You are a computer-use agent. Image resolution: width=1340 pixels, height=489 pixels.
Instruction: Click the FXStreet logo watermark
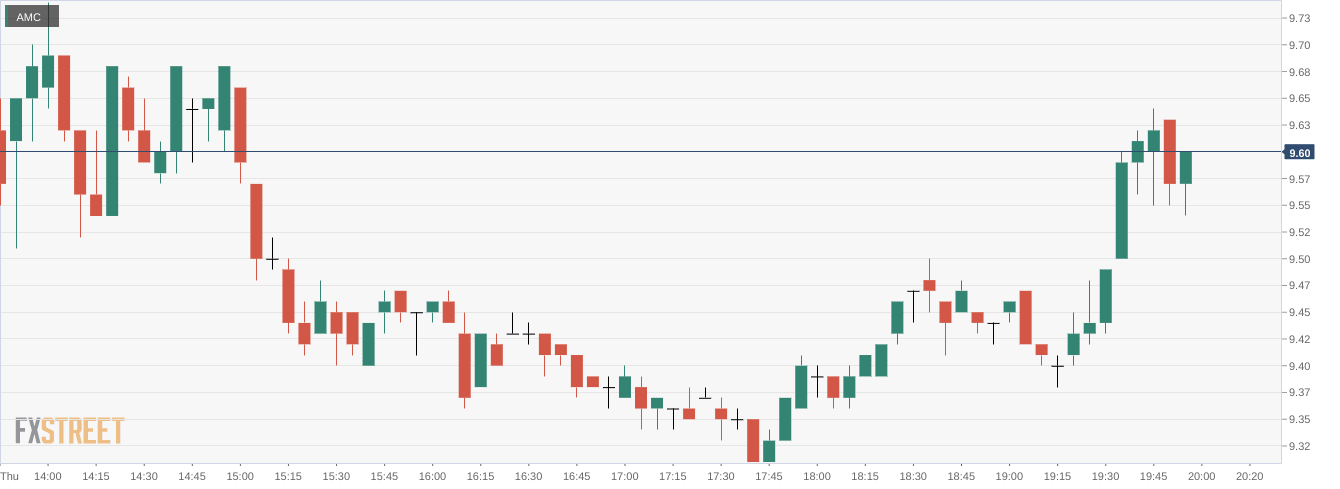[x=69, y=431]
